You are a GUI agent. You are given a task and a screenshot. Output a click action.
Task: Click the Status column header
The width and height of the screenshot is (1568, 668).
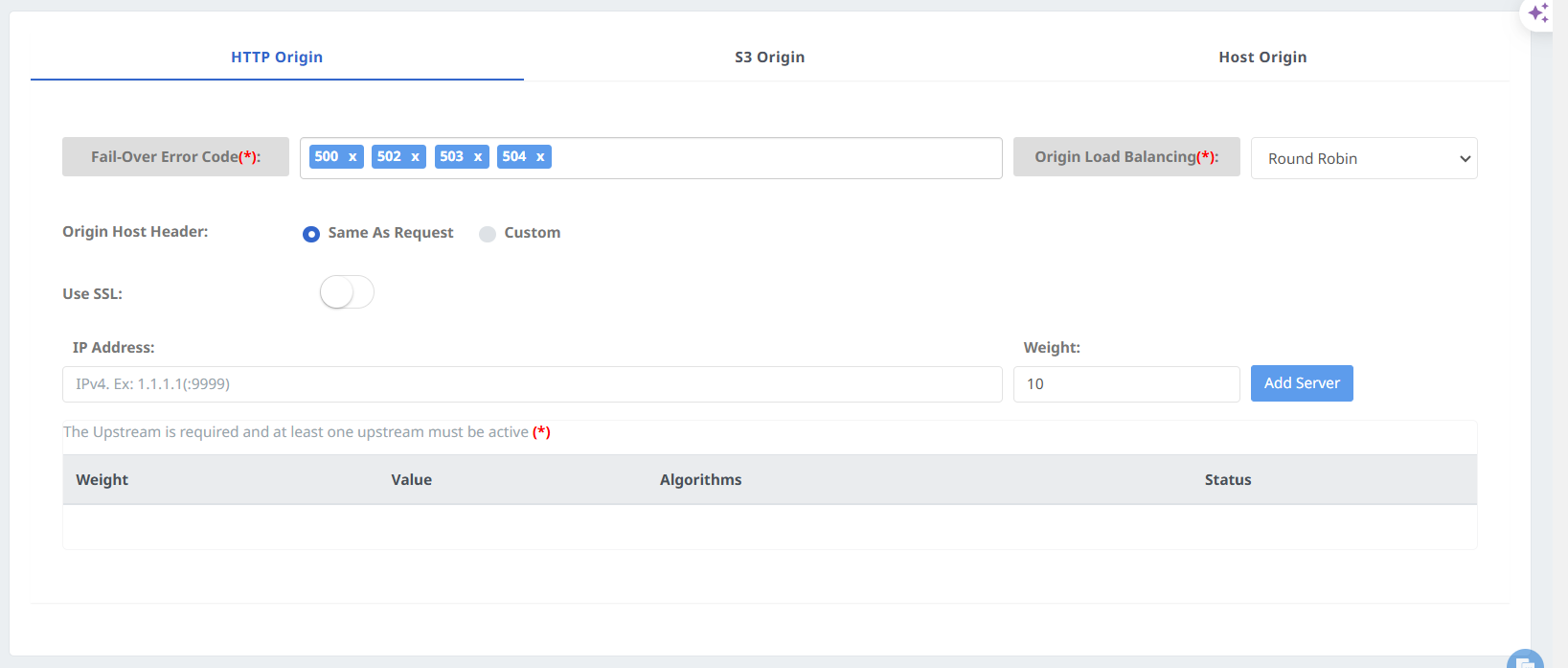coord(1227,480)
